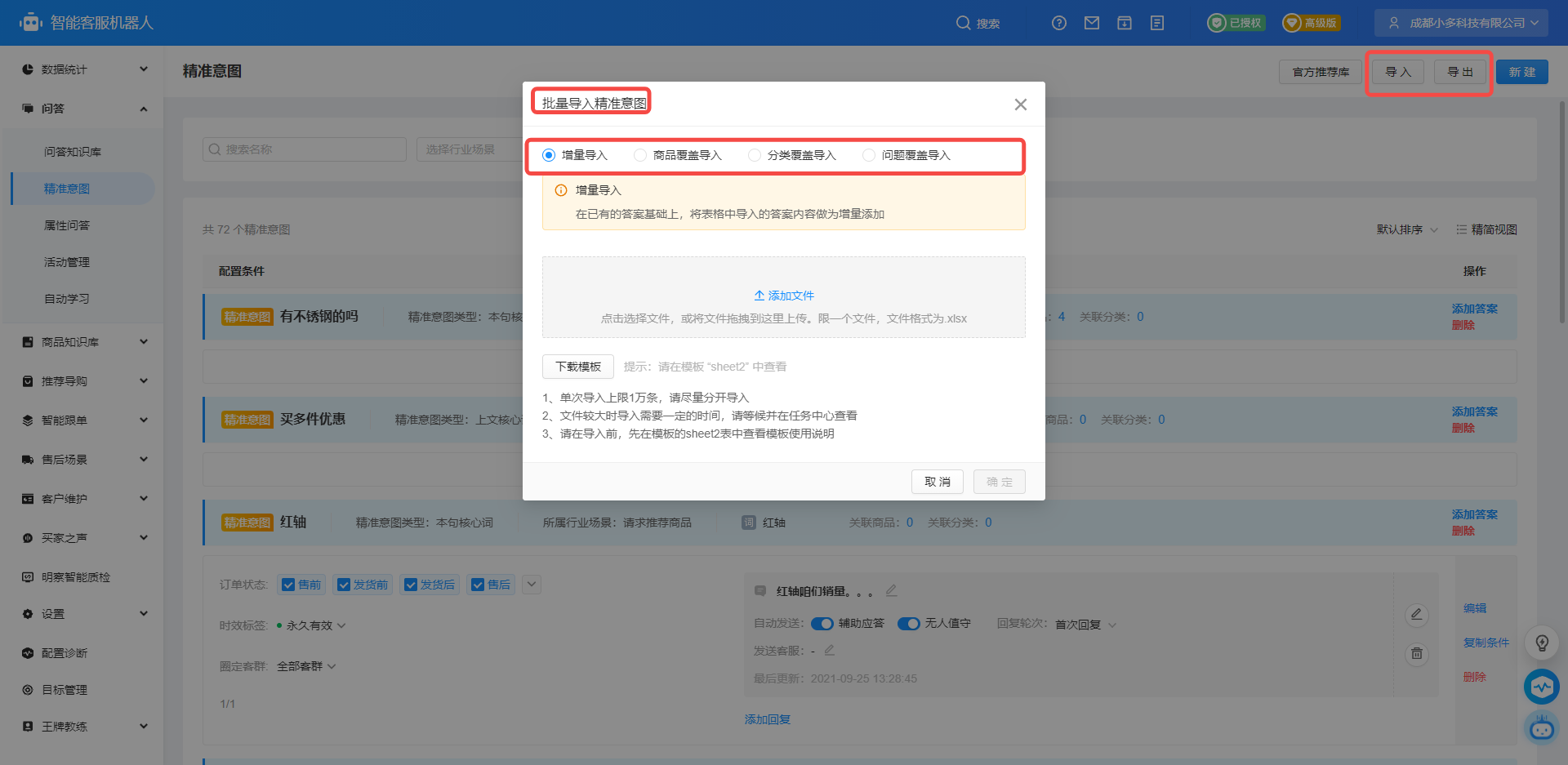Click the pencil icon beside 发送客服

click(830, 650)
